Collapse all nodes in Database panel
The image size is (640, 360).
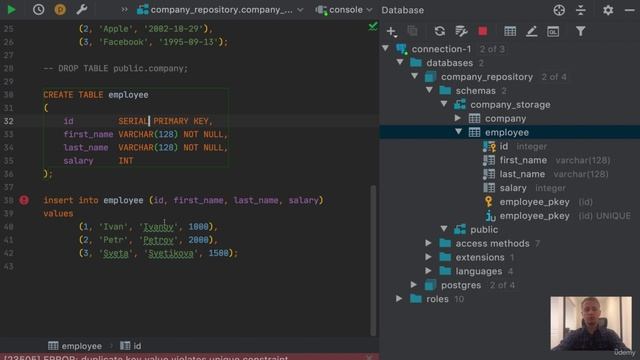[x=580, y=10]
